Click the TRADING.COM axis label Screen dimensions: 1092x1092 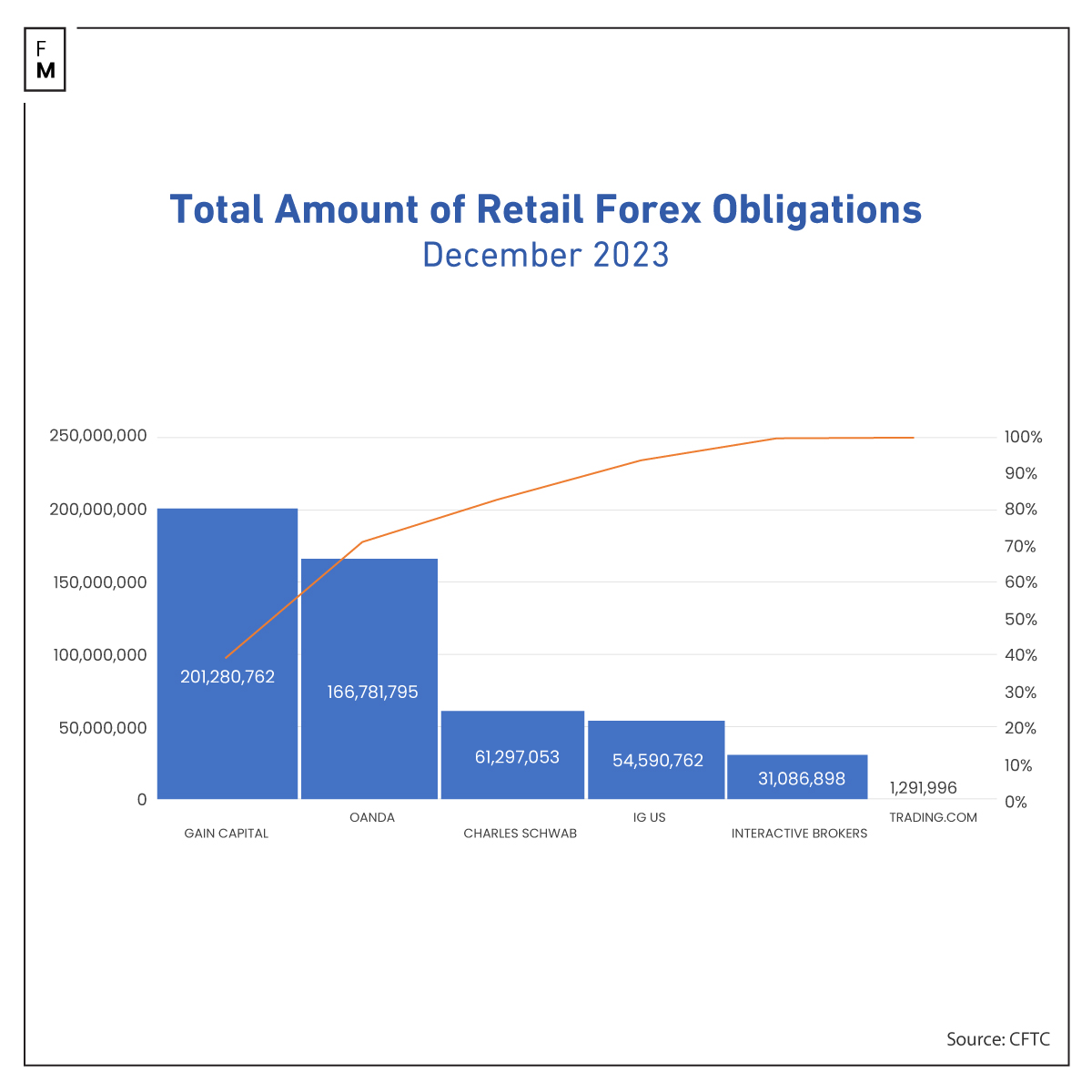(933, 817)
